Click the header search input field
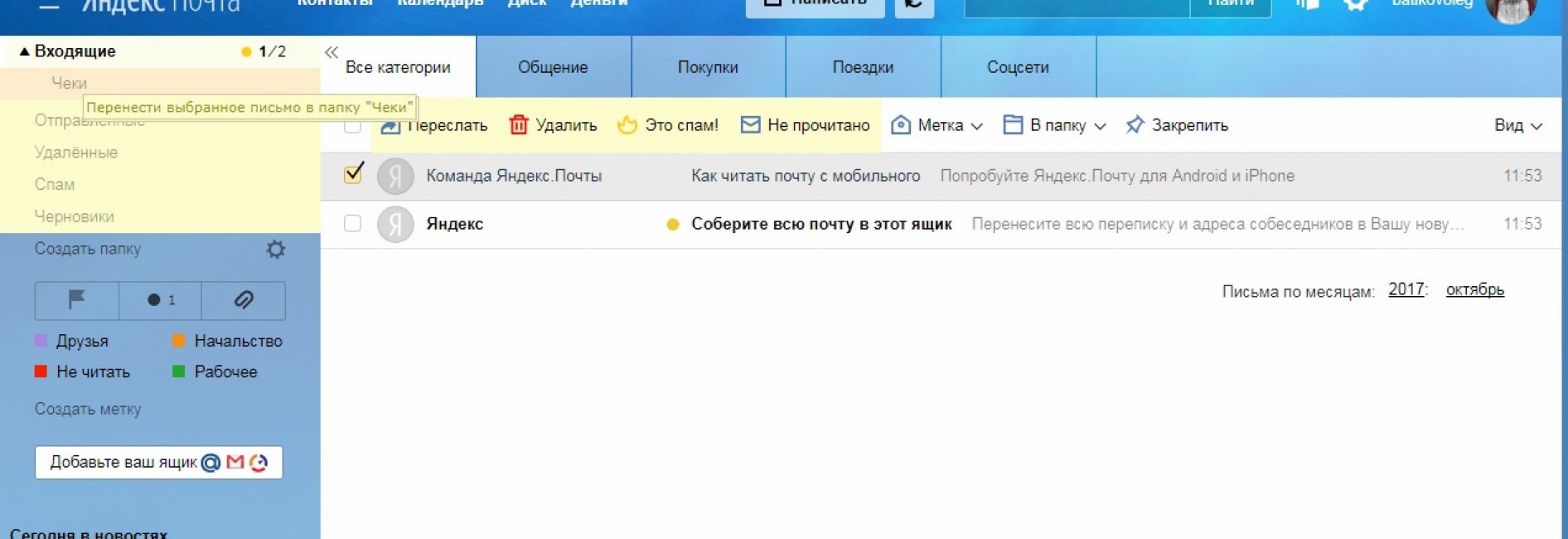The height and width of the screenshot is (539, 1568). click(x=1077, y=7)
